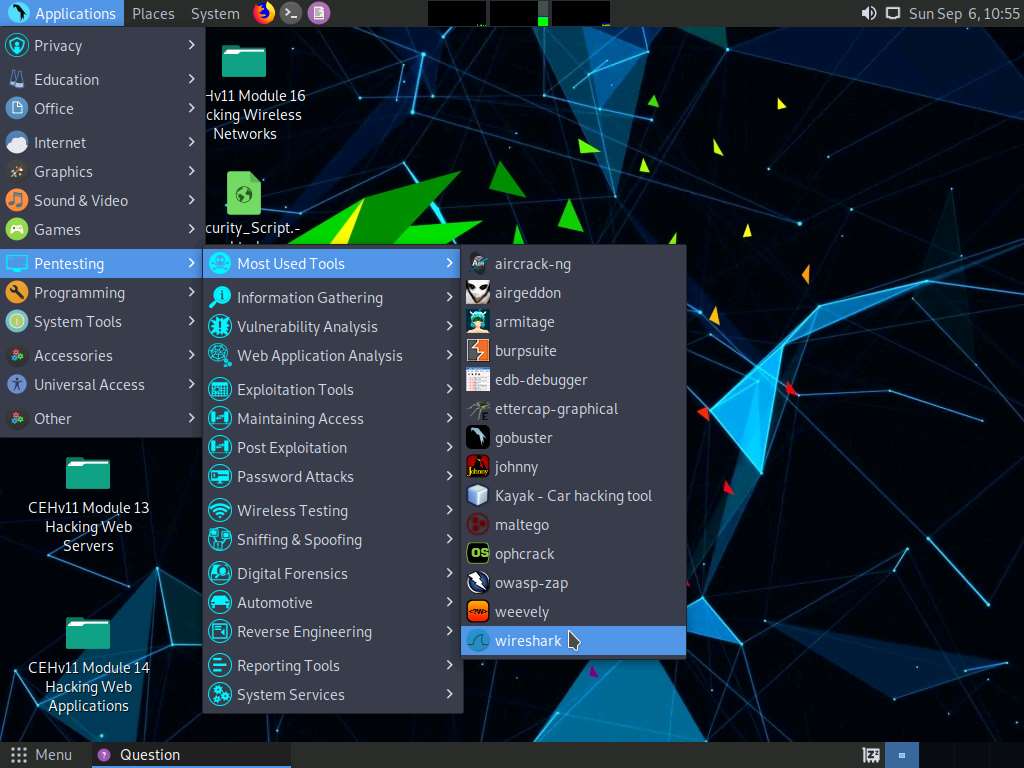This screenshot has height=768, width=1024.
Task: Open the Places menu
Action: (152, 13)
